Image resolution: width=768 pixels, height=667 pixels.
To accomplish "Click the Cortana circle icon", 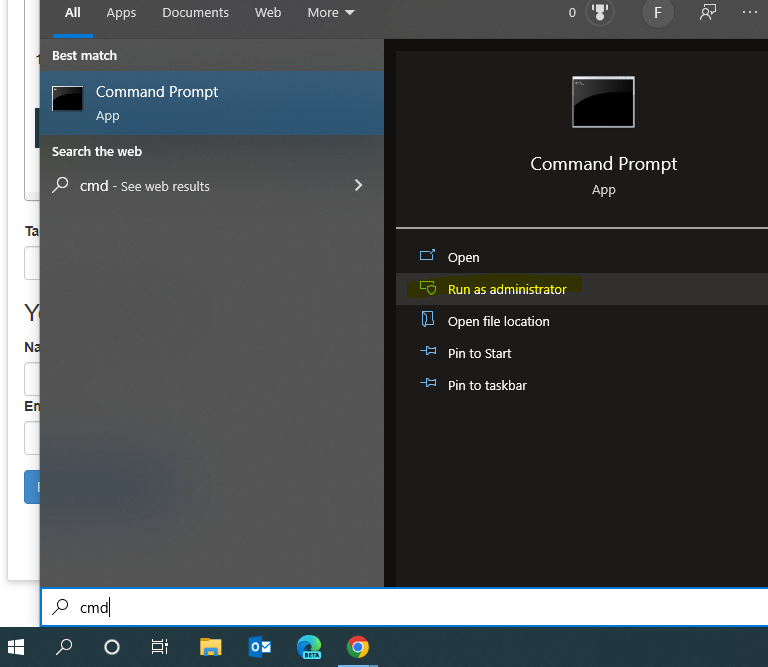I will [x=112, y=647].
